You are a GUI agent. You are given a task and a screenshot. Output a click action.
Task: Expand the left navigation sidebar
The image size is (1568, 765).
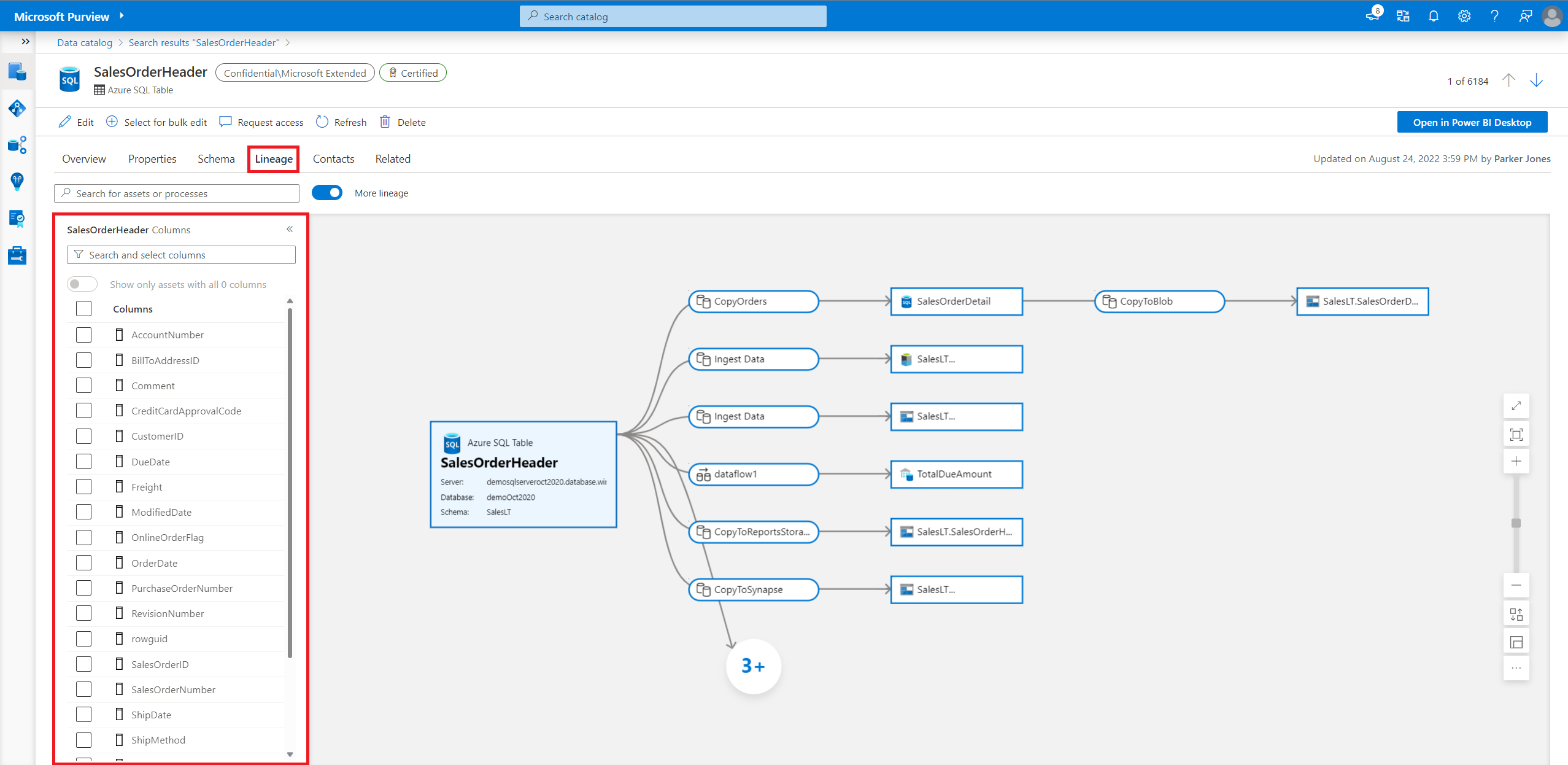coord(25,42)
